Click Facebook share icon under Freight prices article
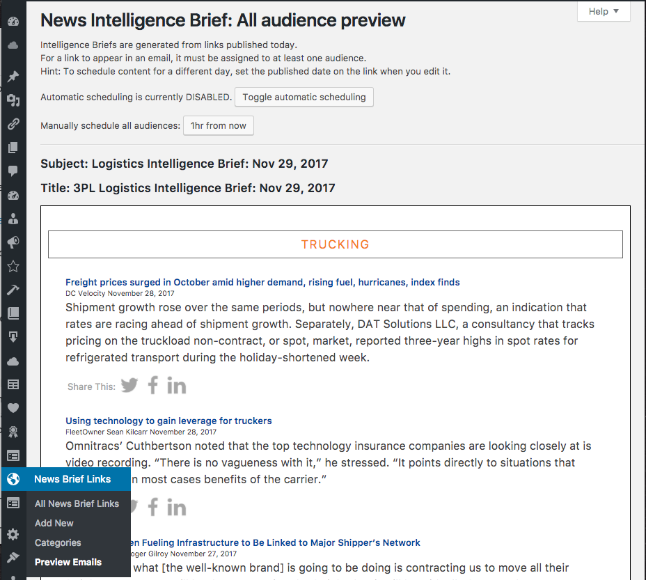Screen dimensions: 646x580 (x=153, y=386)
